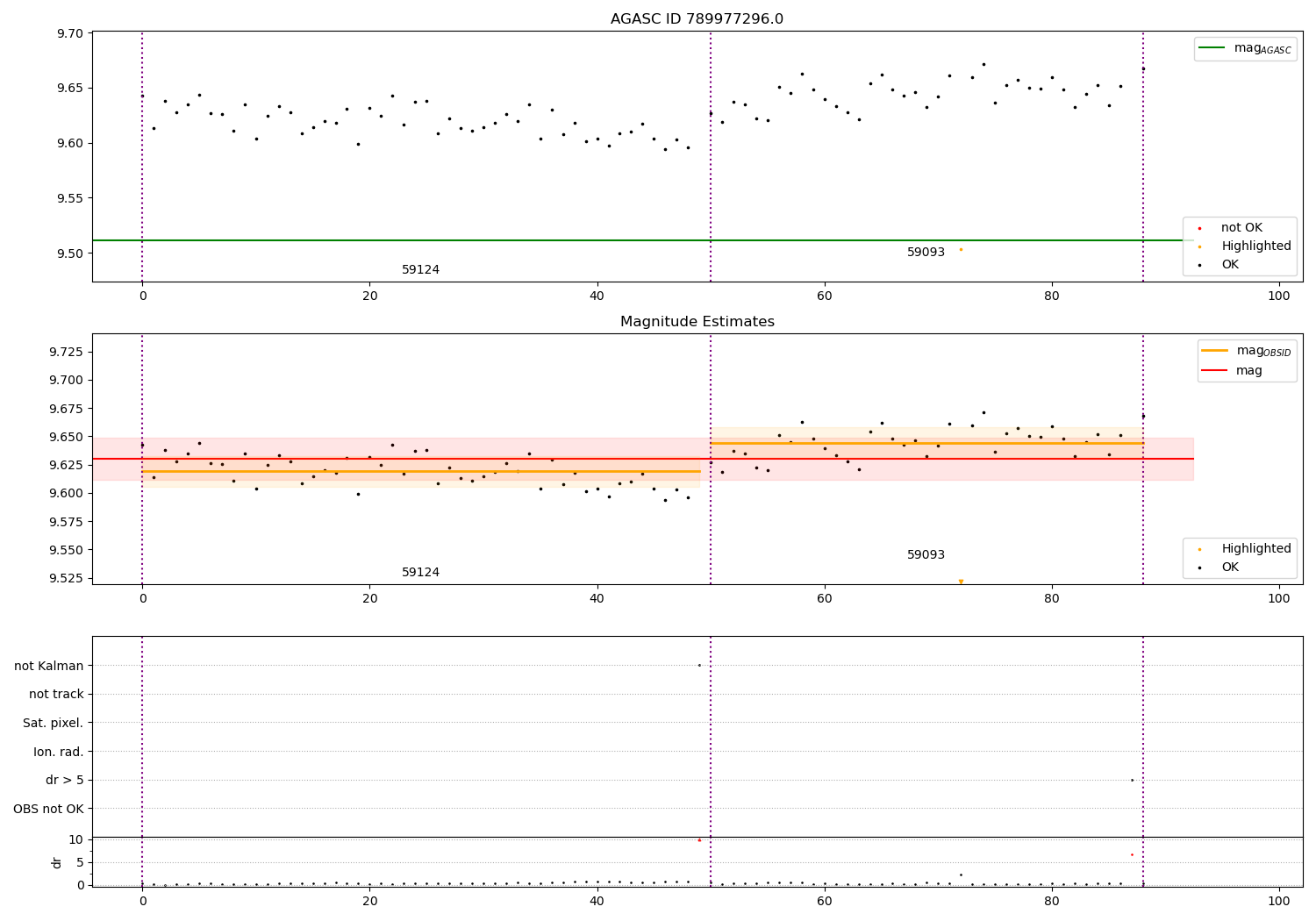
Task: Click the orange triangle marker in Magnitude Estimates plot
Action: click(x=961, y=582)
